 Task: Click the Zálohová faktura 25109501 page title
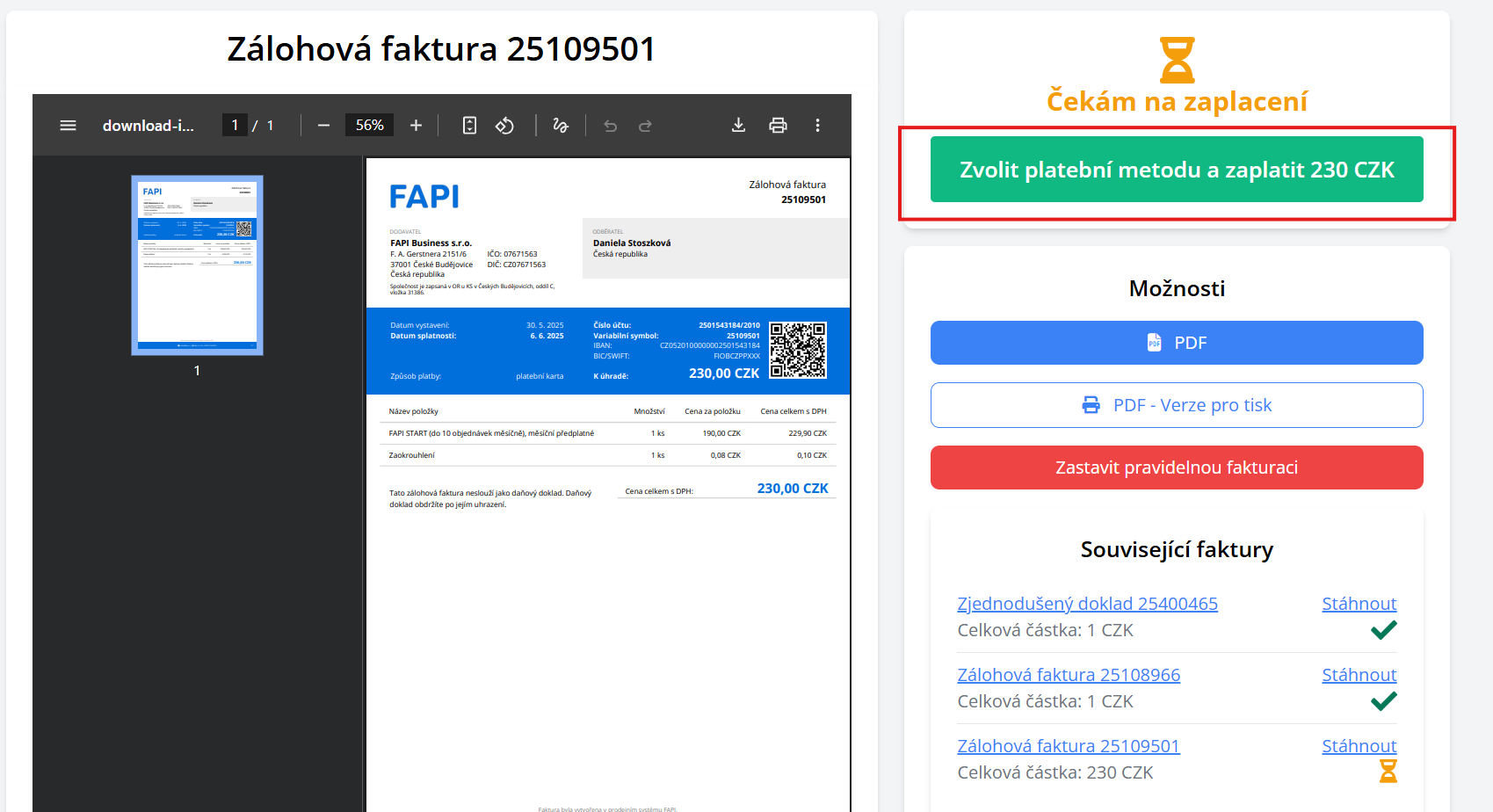(x=441, y=49)
